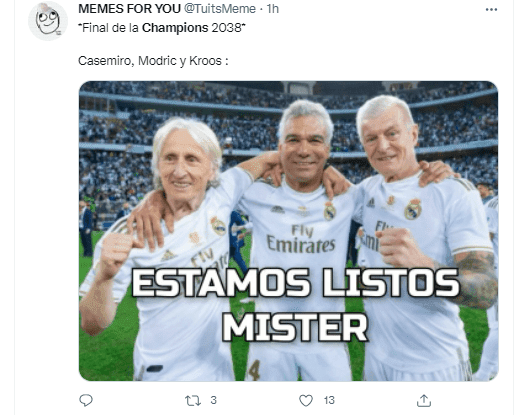The width and height of the screenshot is (521, 415).
Task: View the retweet count of 3
Action: [x=213, y=400]
